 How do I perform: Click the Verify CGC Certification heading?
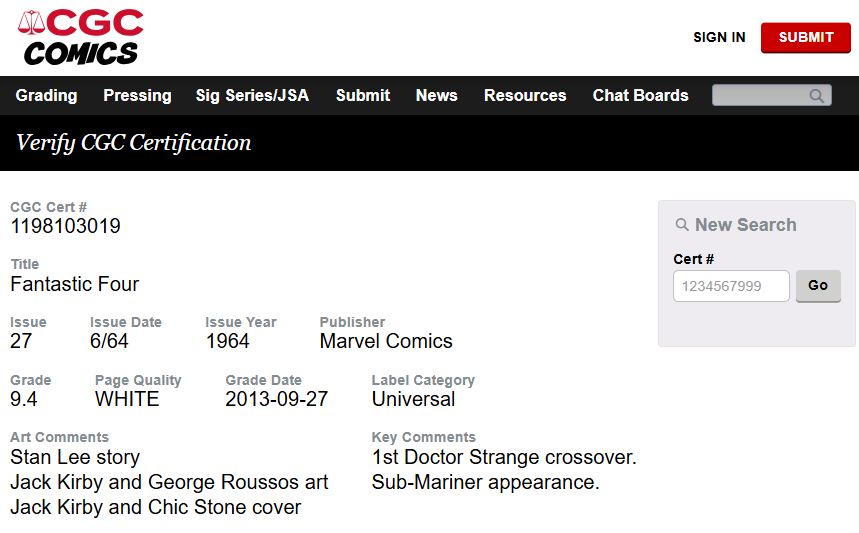[x=133, y=142]
